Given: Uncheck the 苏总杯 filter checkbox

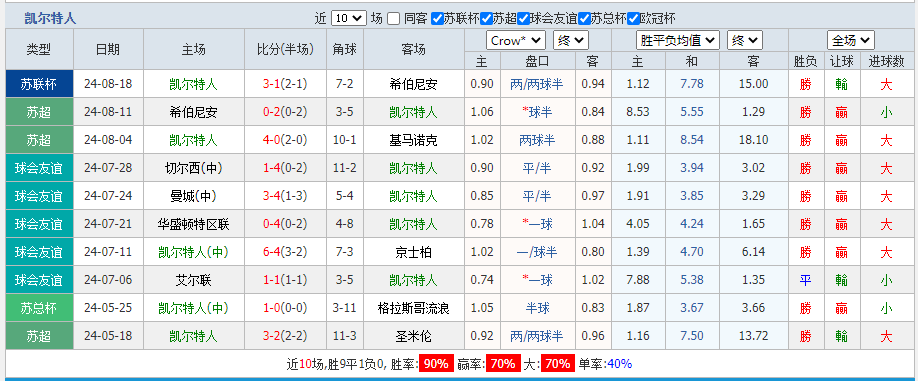Looking at the screenshot, I should (x=584, y=19).
